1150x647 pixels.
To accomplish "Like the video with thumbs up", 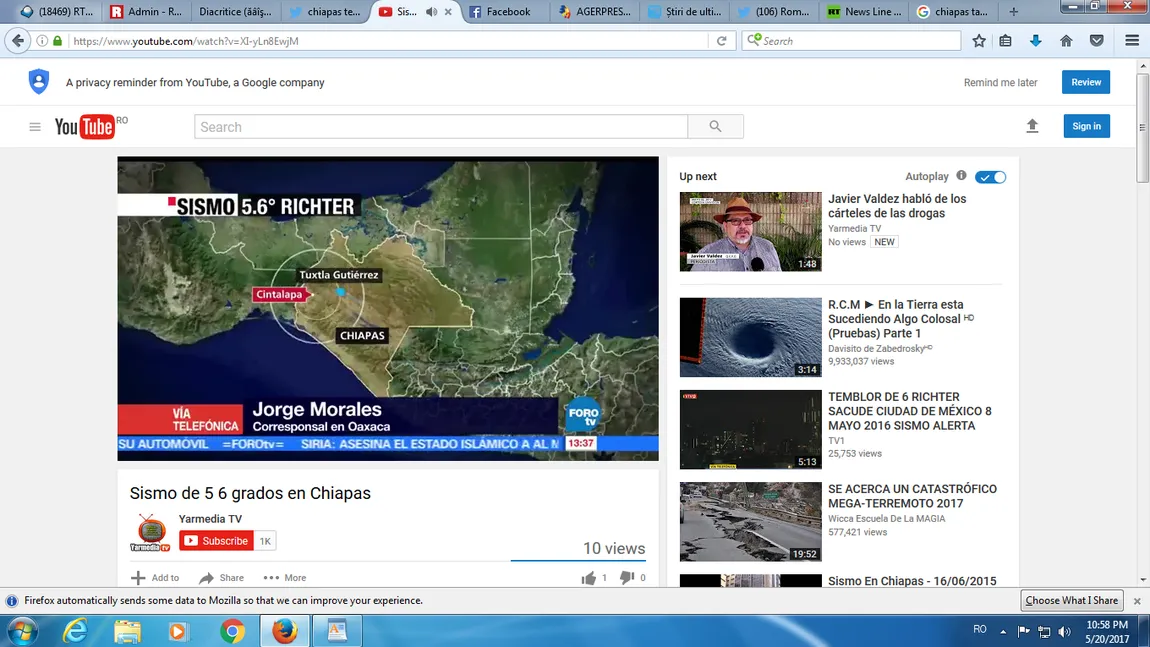I will click(589, 578).
